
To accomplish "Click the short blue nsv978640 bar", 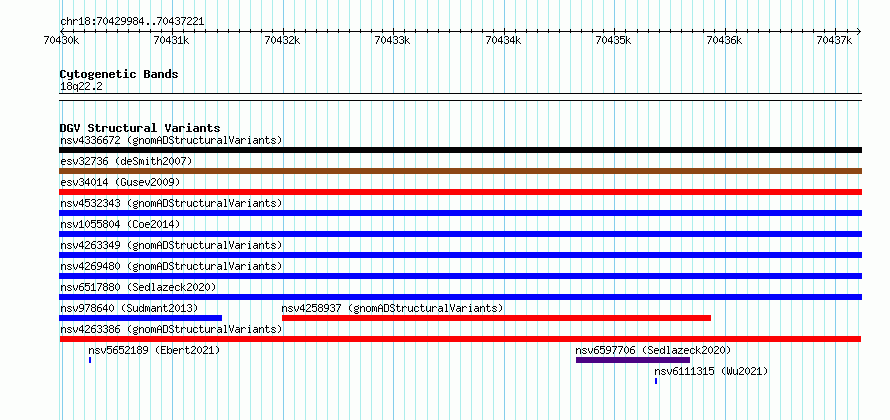I will (141, 318).
